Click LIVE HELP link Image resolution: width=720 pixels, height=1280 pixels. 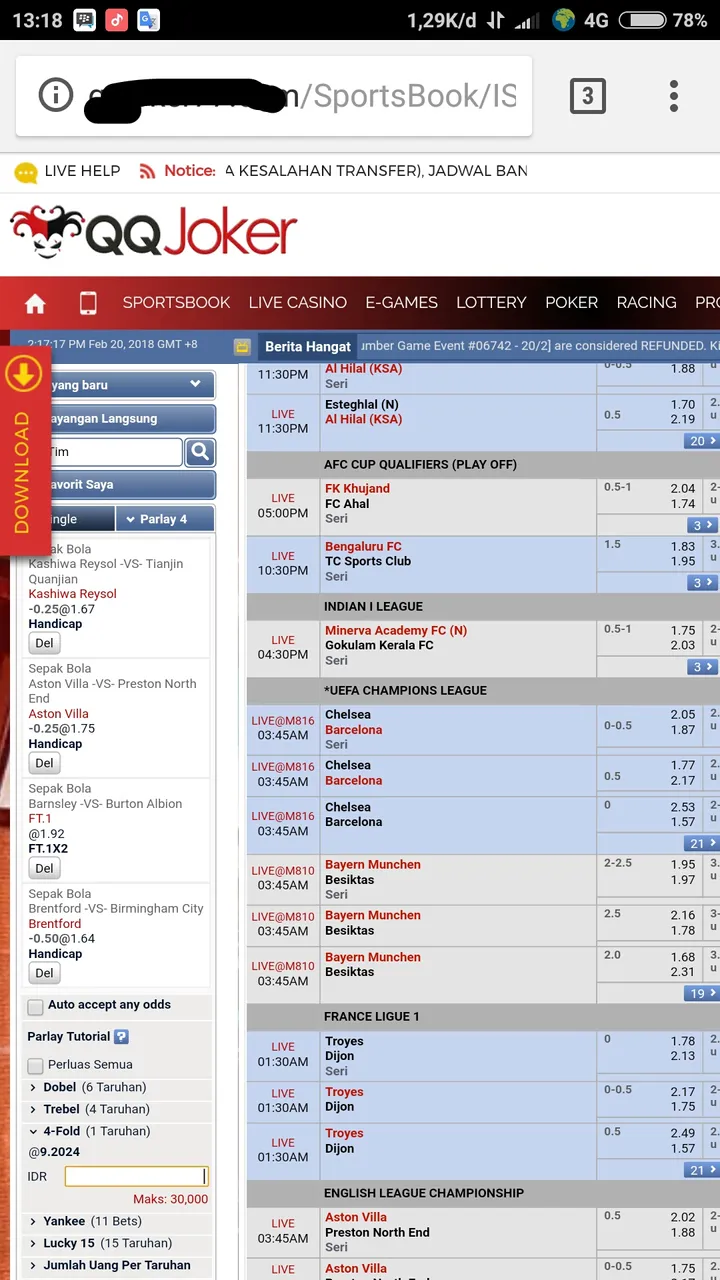pyautogui.click(x=82, y=171)
